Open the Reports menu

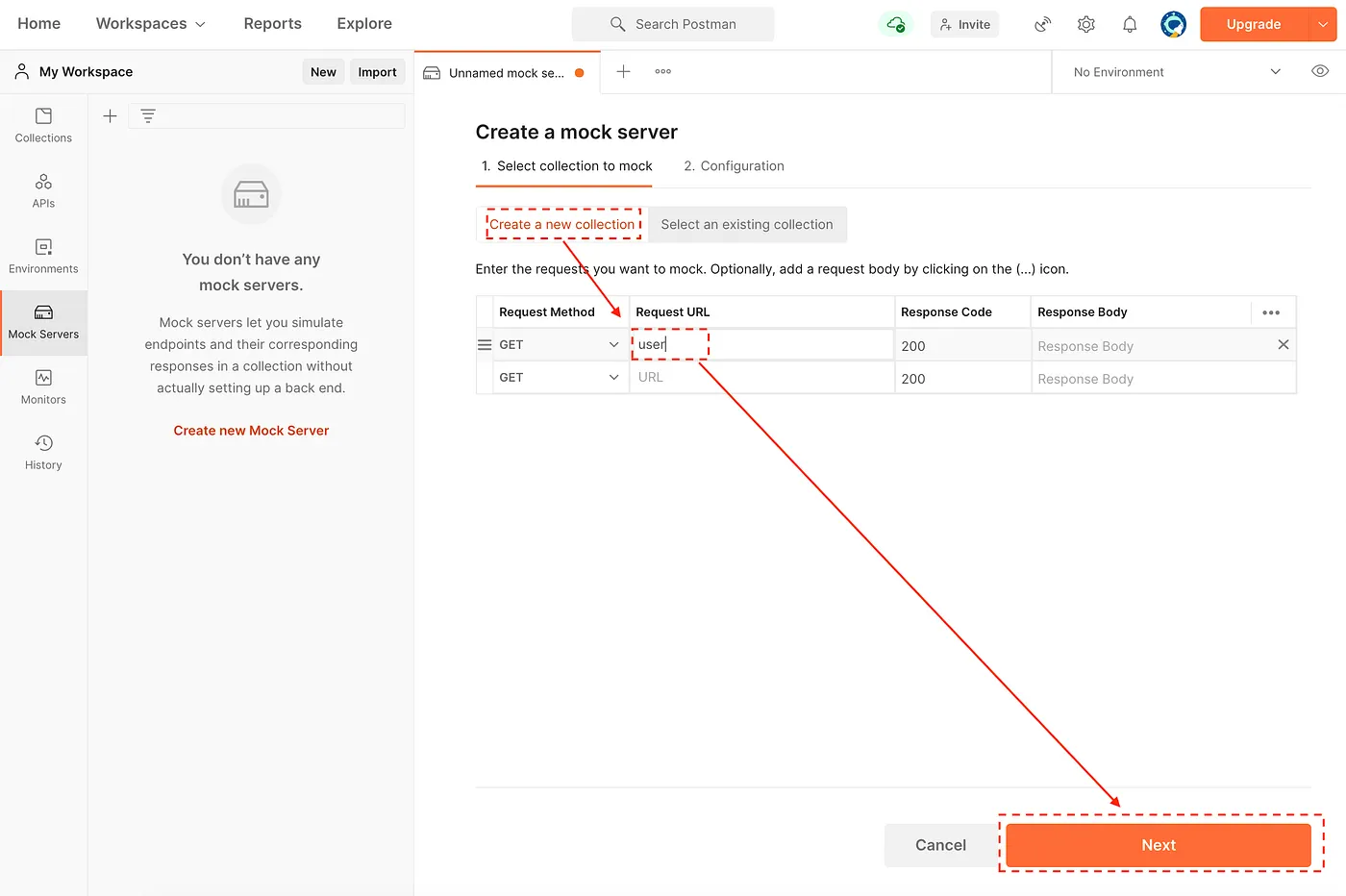pos(272,24)
